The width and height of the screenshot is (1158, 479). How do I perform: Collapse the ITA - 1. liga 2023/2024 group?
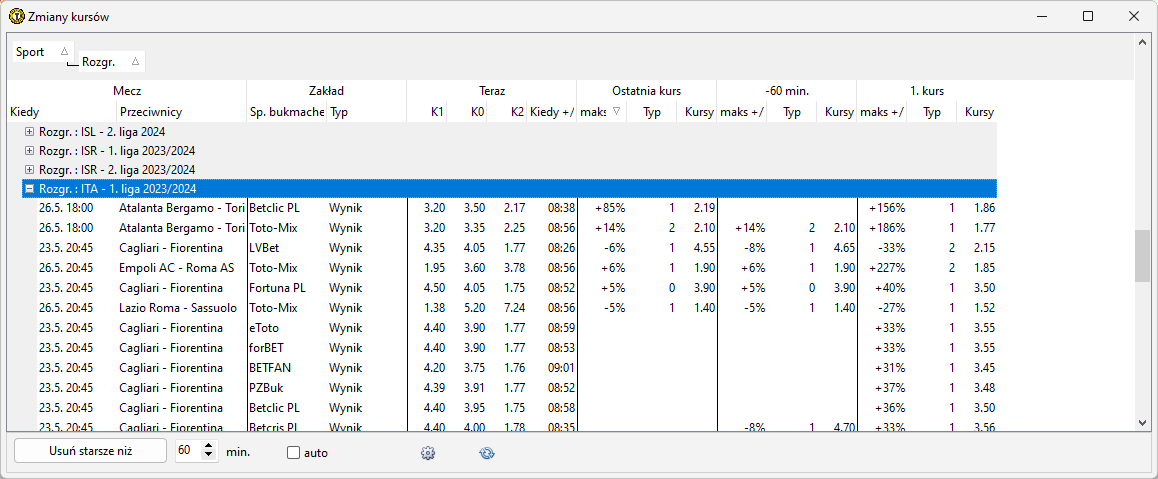pos(29,189)
